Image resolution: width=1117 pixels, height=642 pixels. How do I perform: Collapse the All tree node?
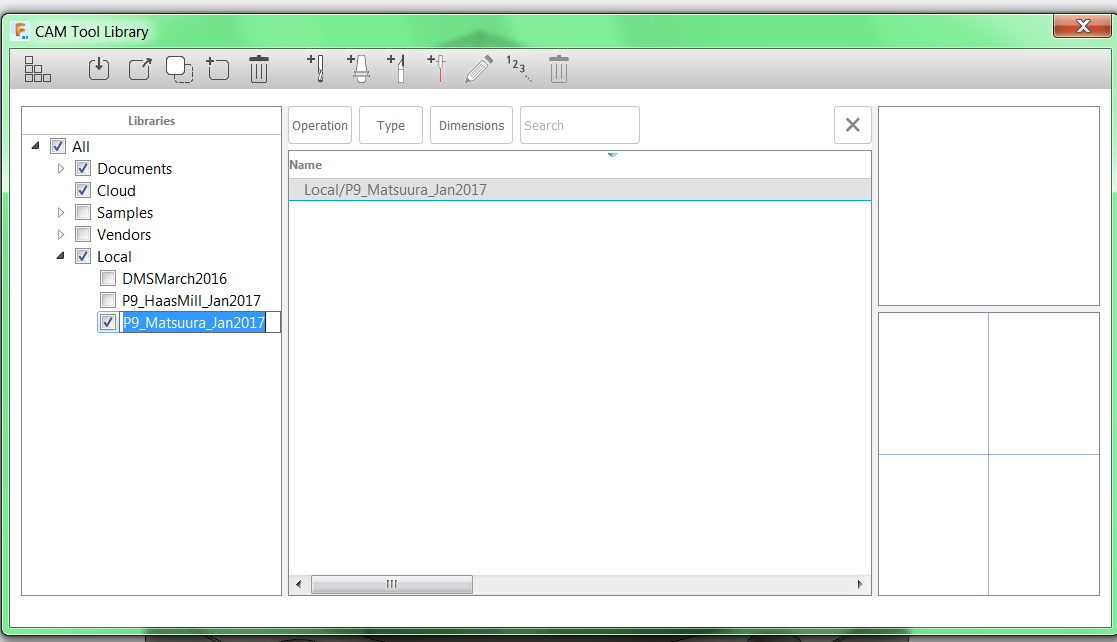pyautogui.click(x=35, y=145)
